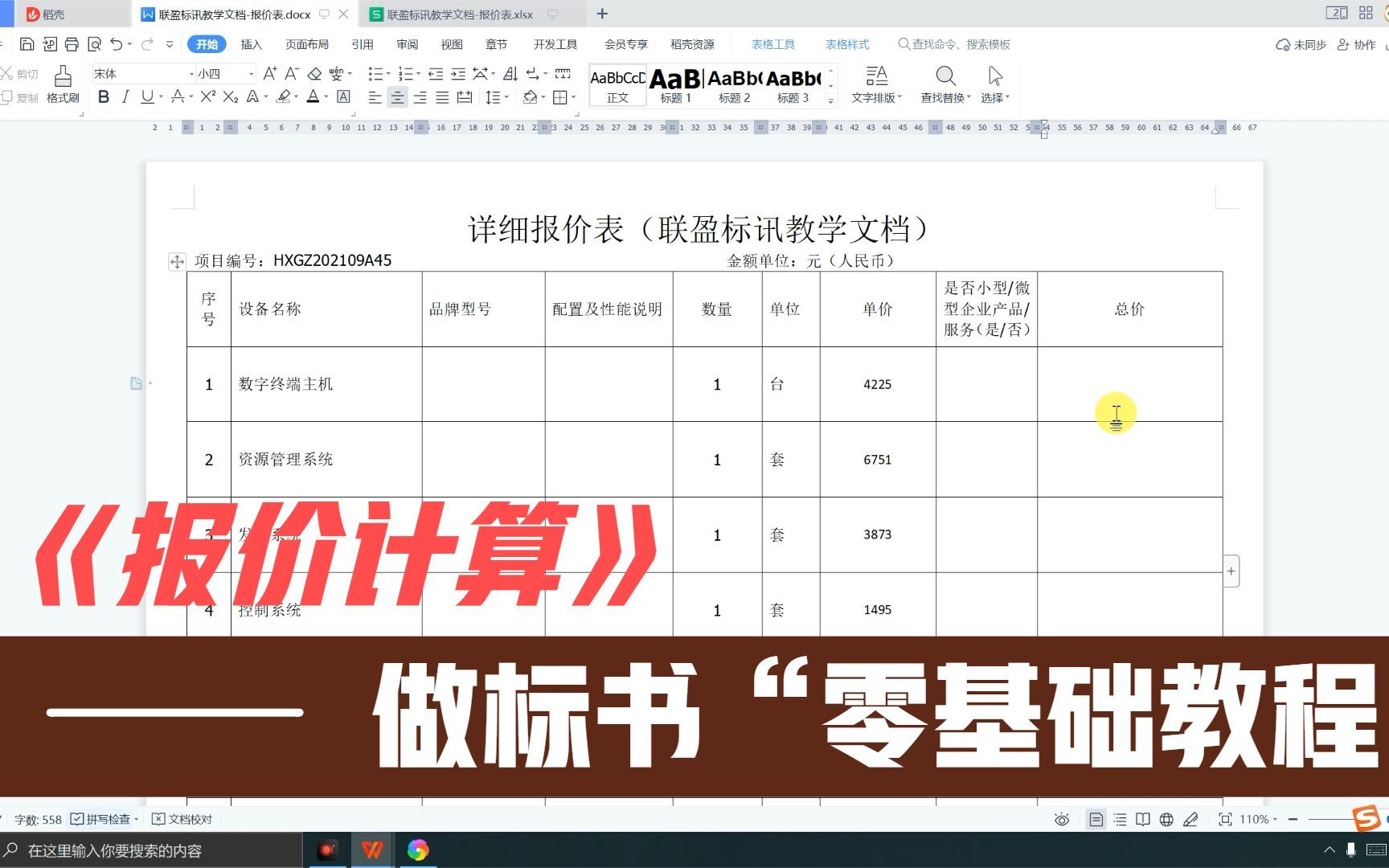Image resolution: width=1389 pixels, height=868 pixels.
Task: Click the 未同步 sync status button
Action: click(1301, 44)
